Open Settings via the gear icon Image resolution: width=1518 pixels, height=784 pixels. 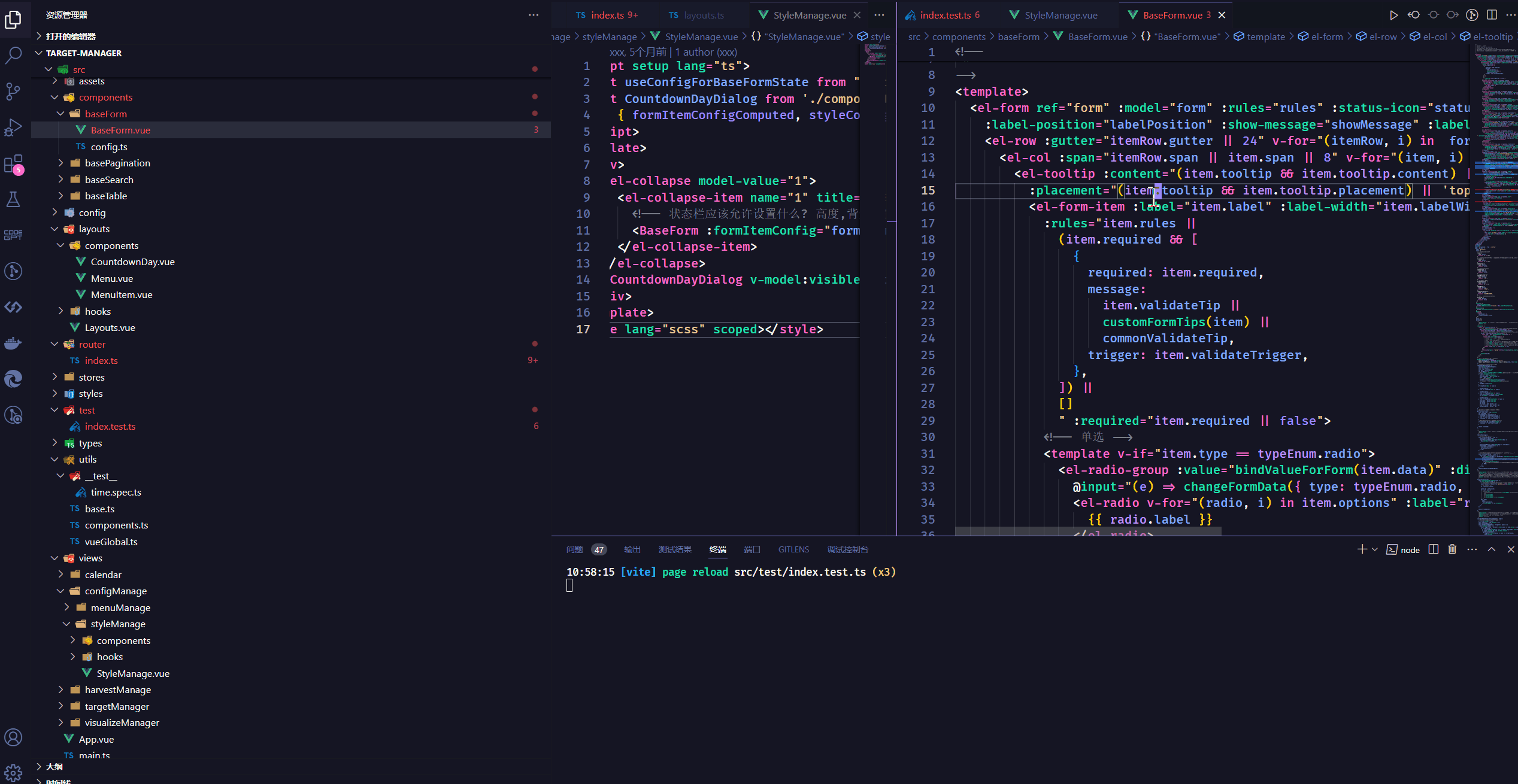coord(13,773)
